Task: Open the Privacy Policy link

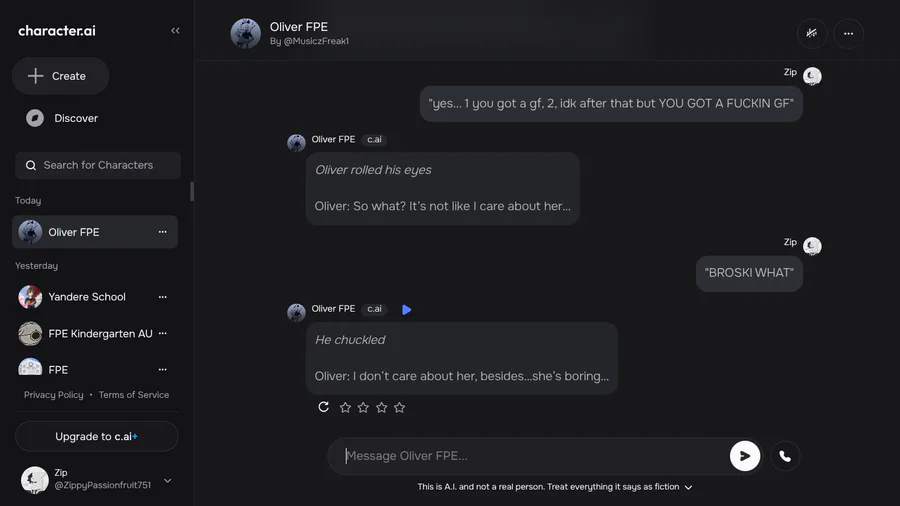Action: point(54,395)
